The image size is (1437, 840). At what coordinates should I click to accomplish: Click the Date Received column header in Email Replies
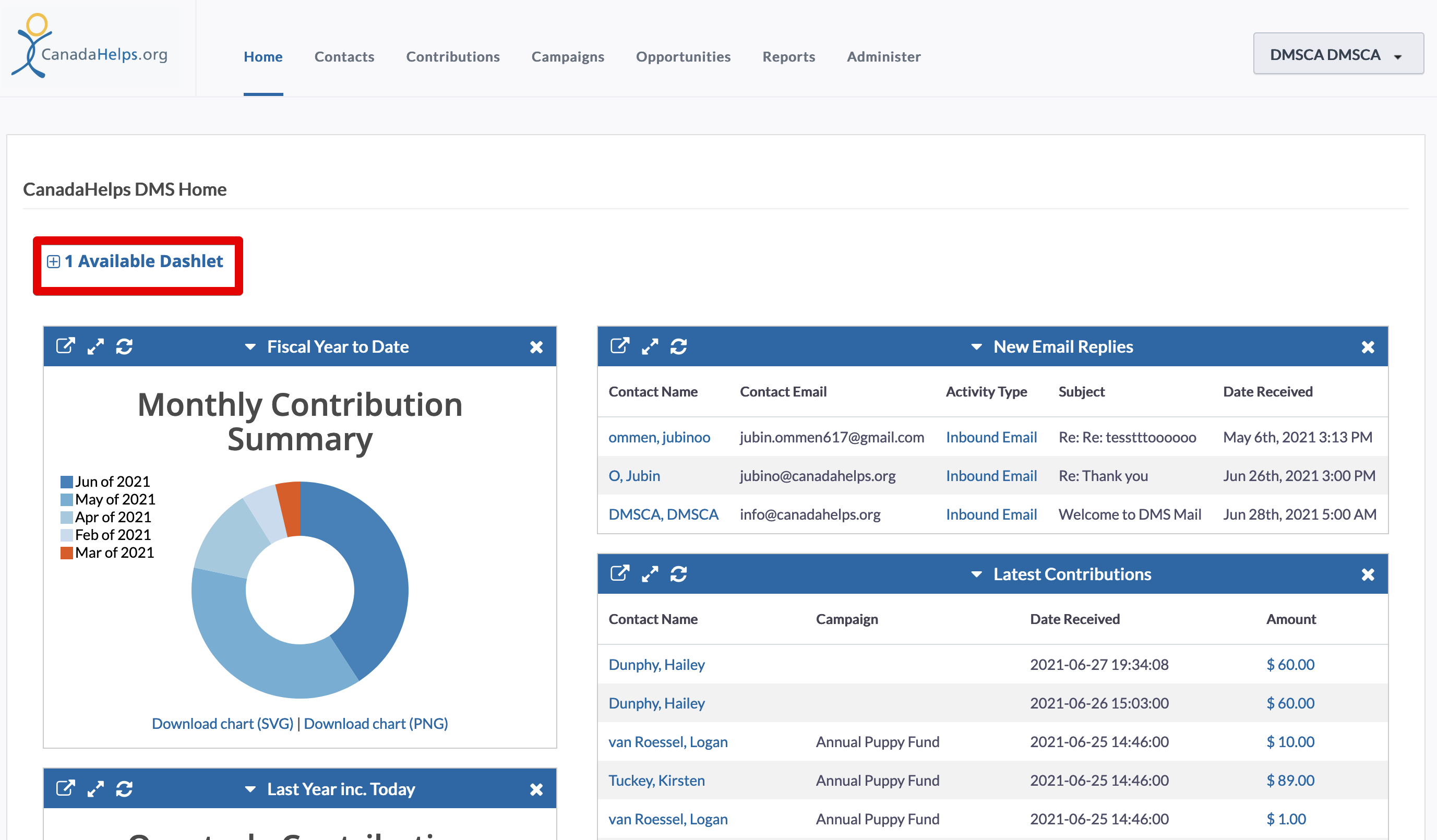pos(1267,392)
